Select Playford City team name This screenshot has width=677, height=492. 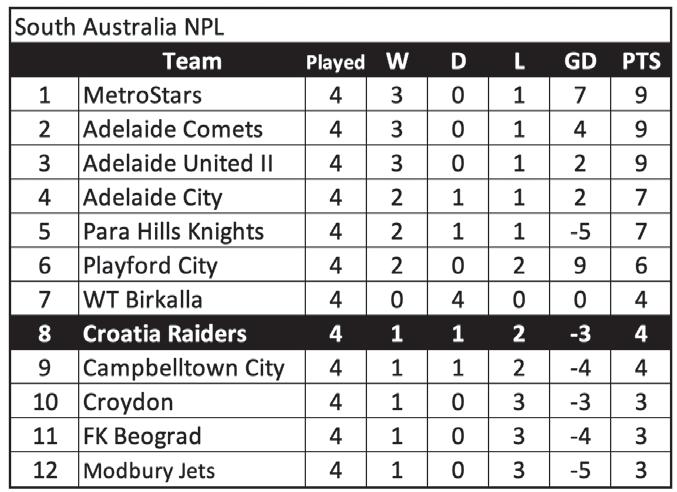click(150, 266)
